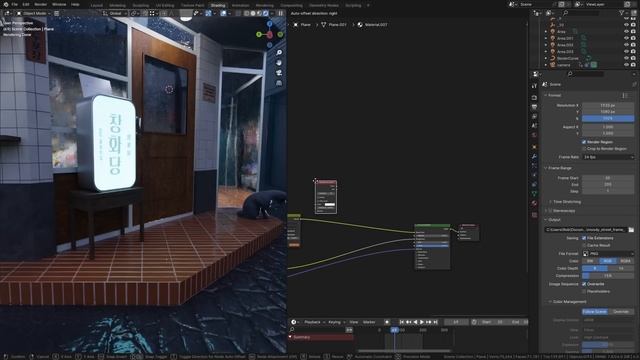Enable the Cache Result checkbox
The image size is (640, 360).
[584, 245]
